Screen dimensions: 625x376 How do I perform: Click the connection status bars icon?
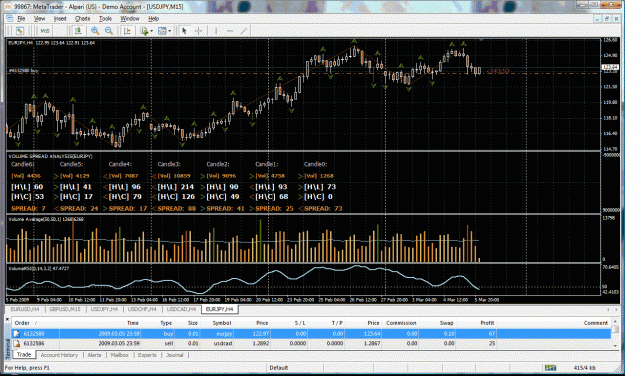[550, 368]
